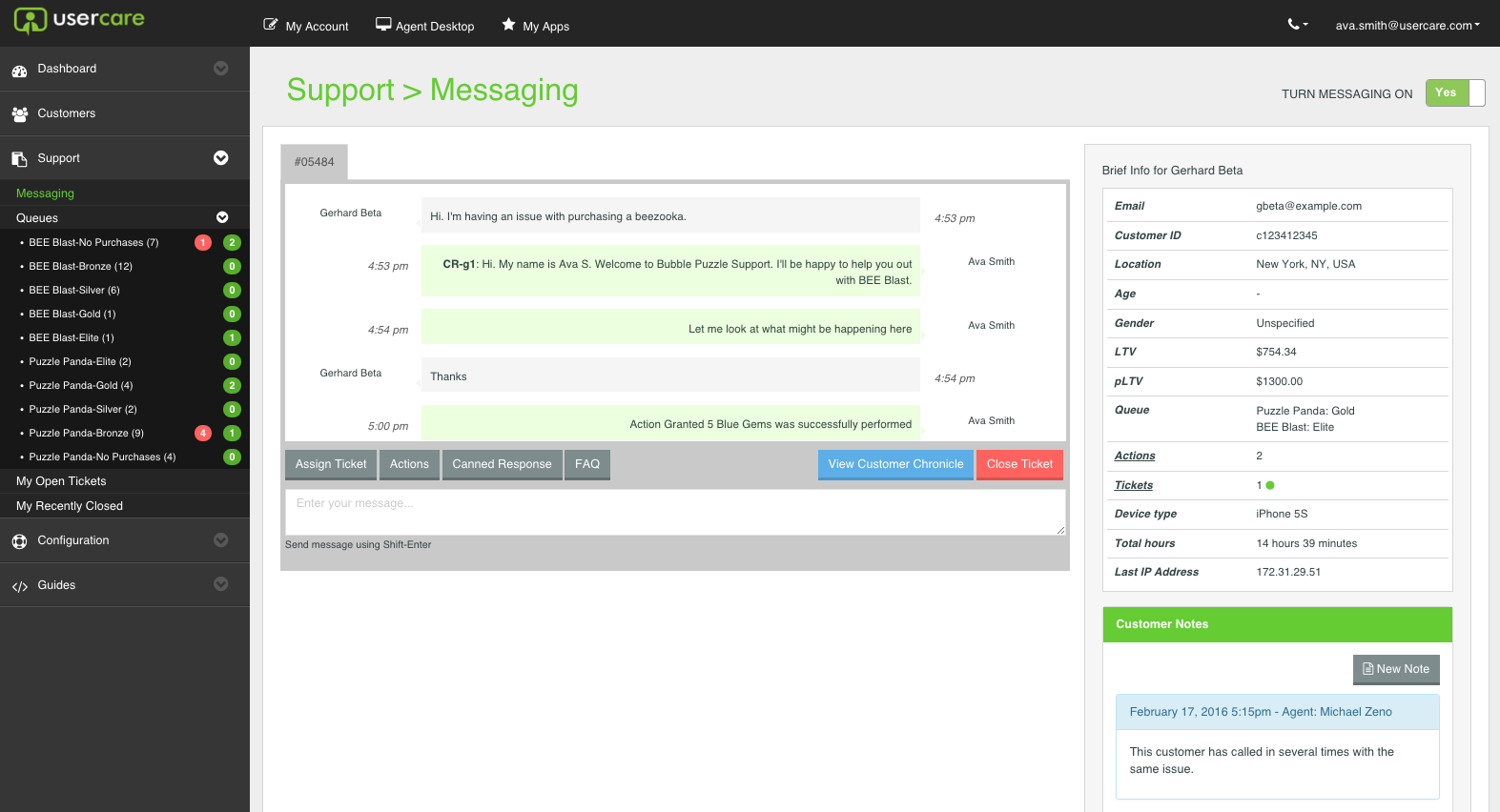Click the Customers people icon
The height and width of the screenshot is (812, 1500).
coord(19,114)
